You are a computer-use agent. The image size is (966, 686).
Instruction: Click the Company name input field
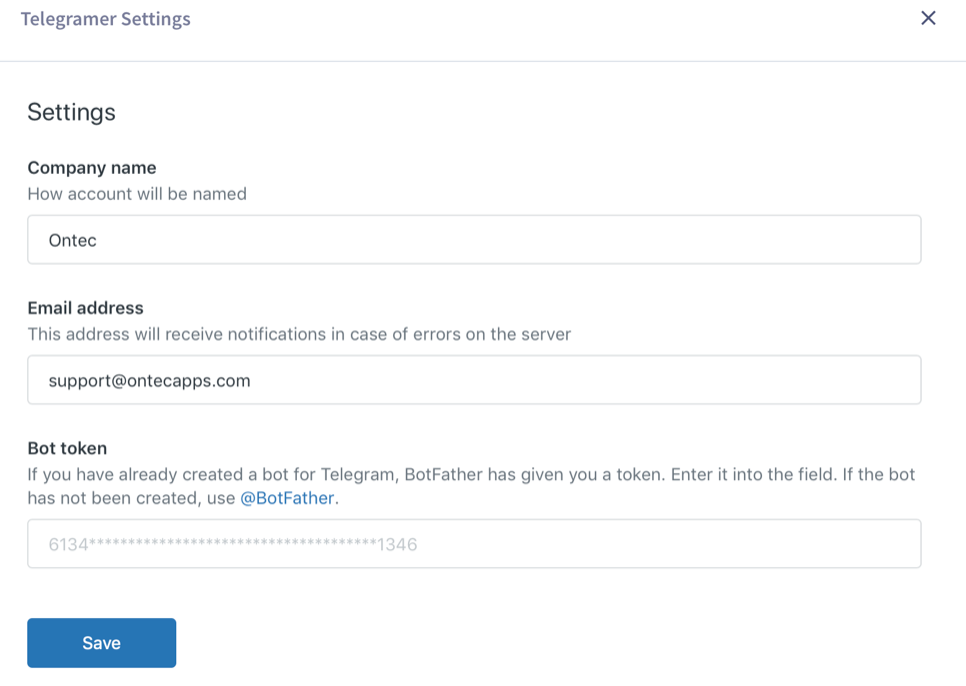coord(474,240)
